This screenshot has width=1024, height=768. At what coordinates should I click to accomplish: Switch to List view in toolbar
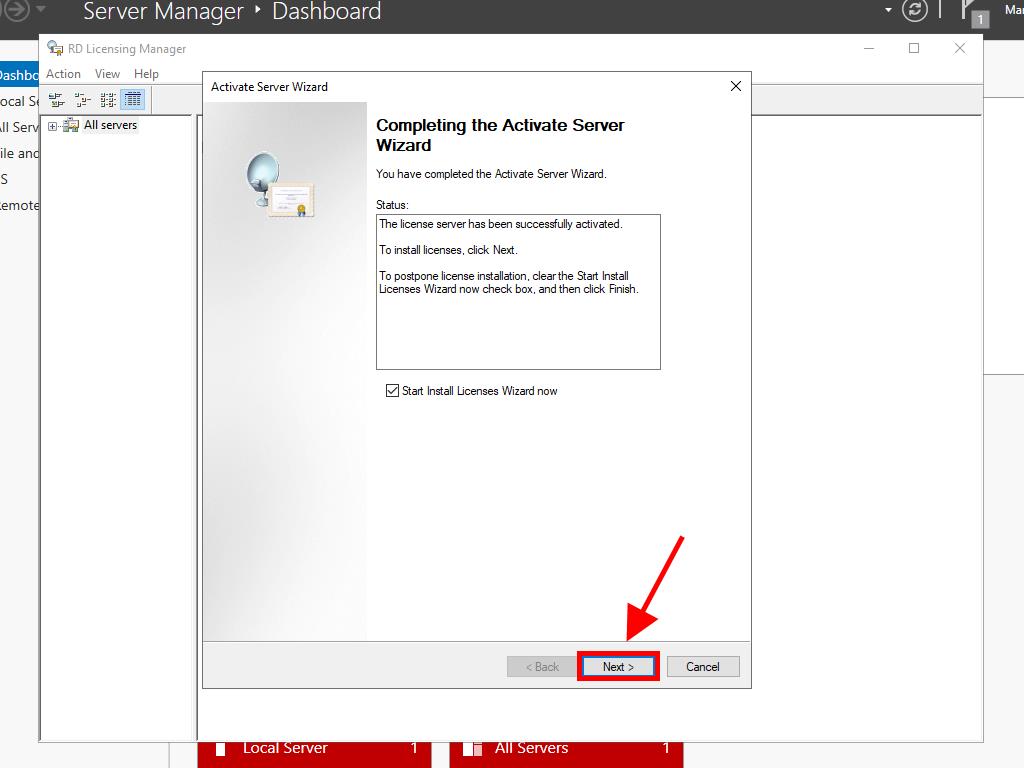[108, 100]
